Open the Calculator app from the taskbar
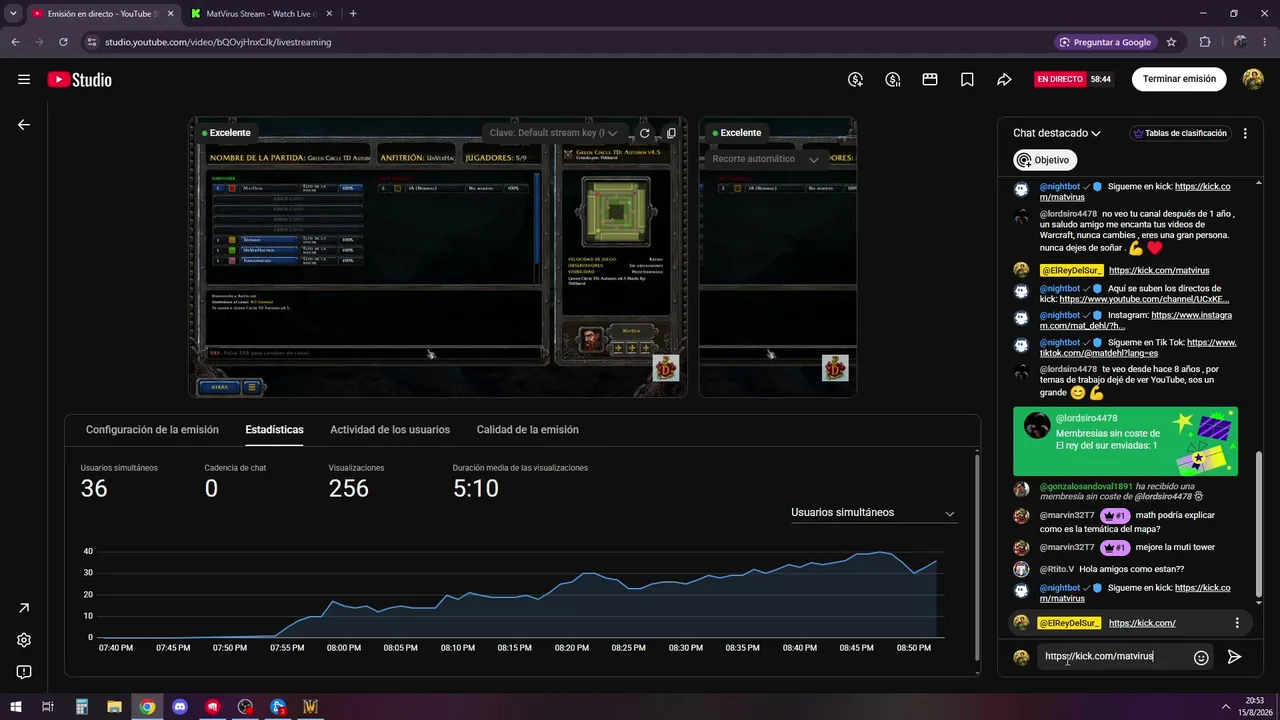This screenshot has height=720, width=1280. (82, 707)
